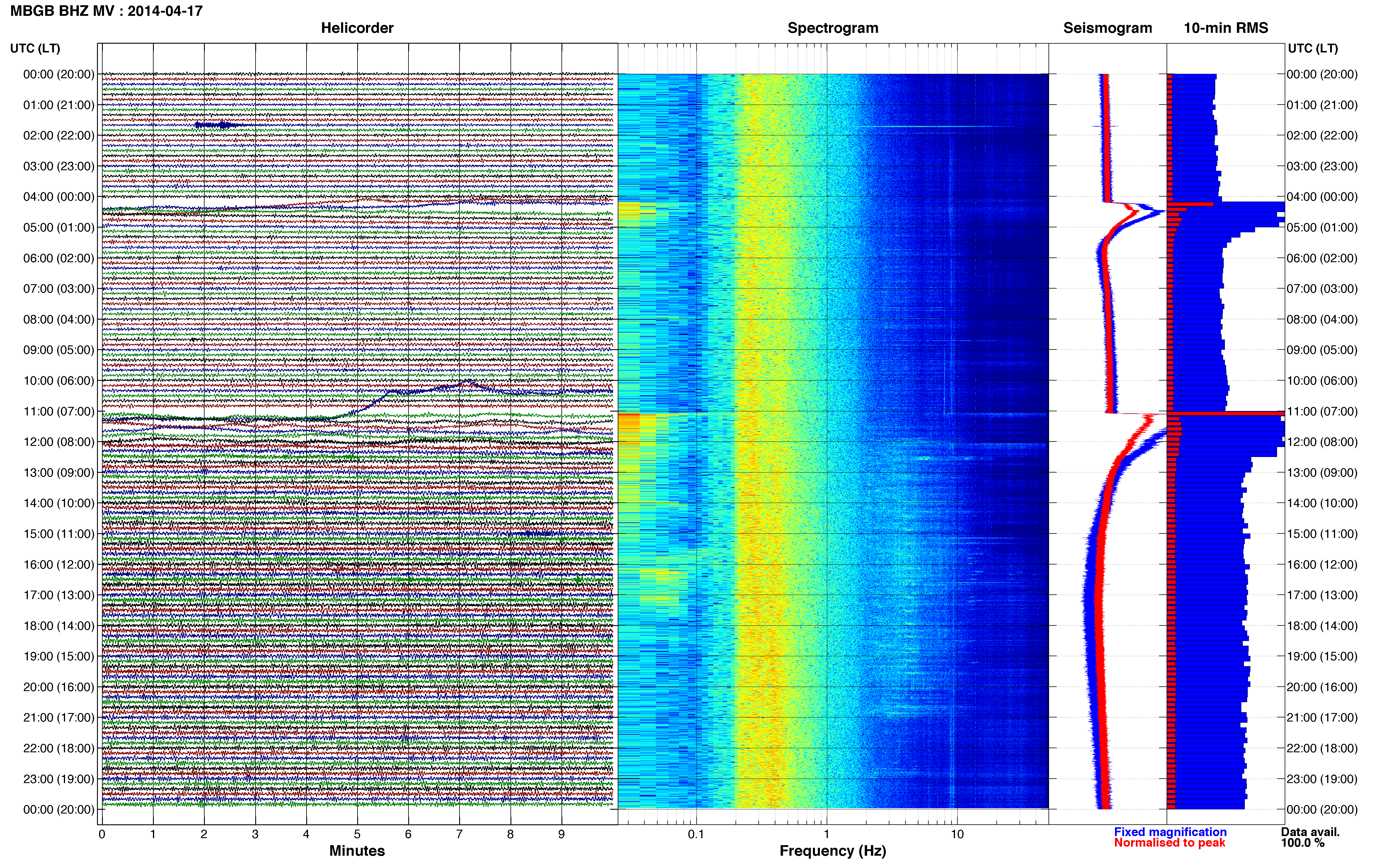
Task: Click the helicorder minute tick '6'
Action: coord(408,835)
